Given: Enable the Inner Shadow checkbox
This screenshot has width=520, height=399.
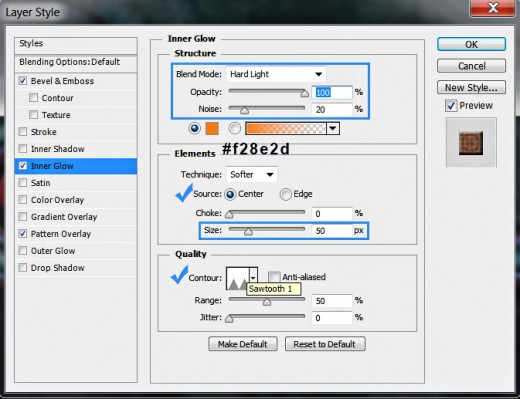Looking at the screenshot, I should click(x=23, y=149).
